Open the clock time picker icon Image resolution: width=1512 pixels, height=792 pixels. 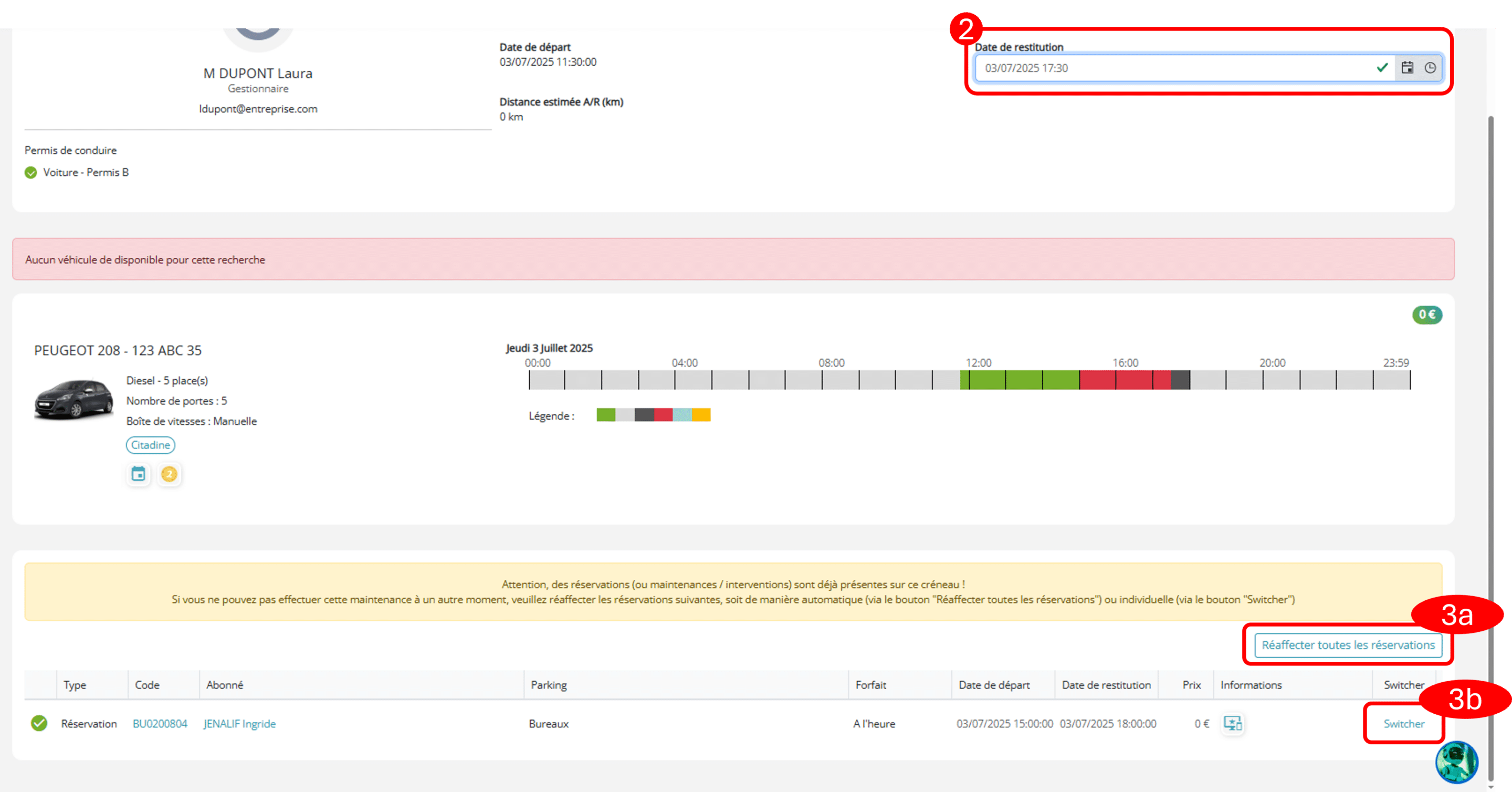[x=1431, y=68]
